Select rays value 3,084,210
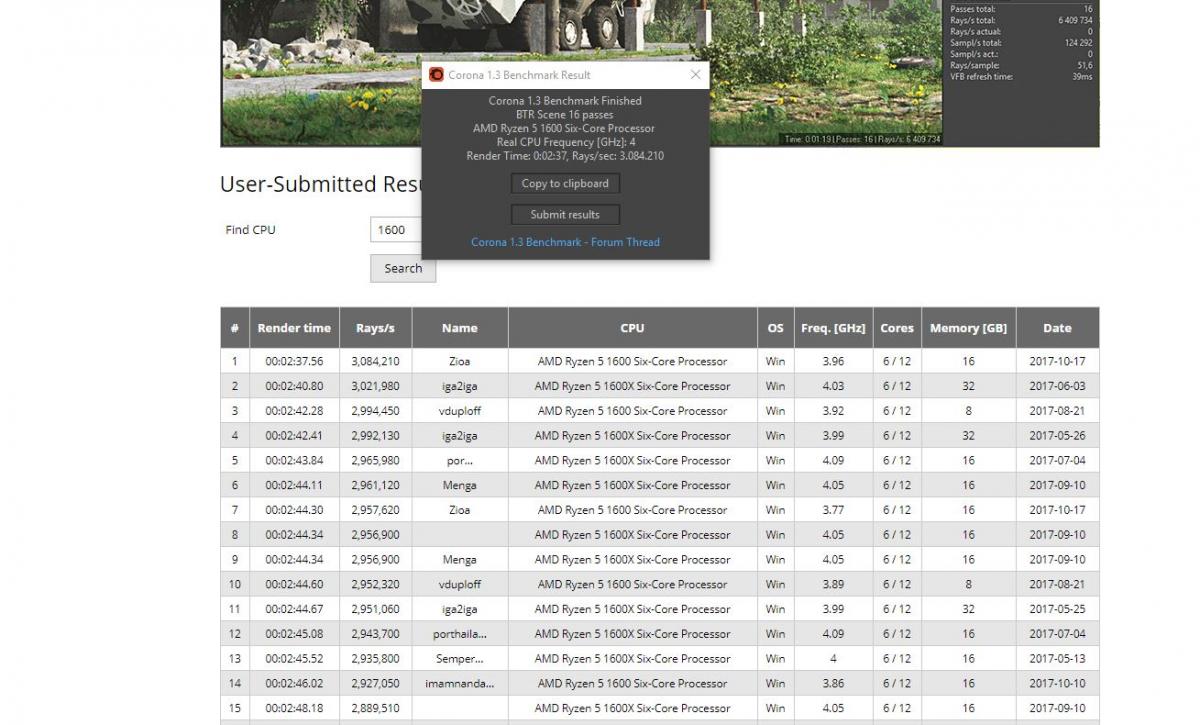The width and height of the screenshot is (1200, 725). point(375,361)
